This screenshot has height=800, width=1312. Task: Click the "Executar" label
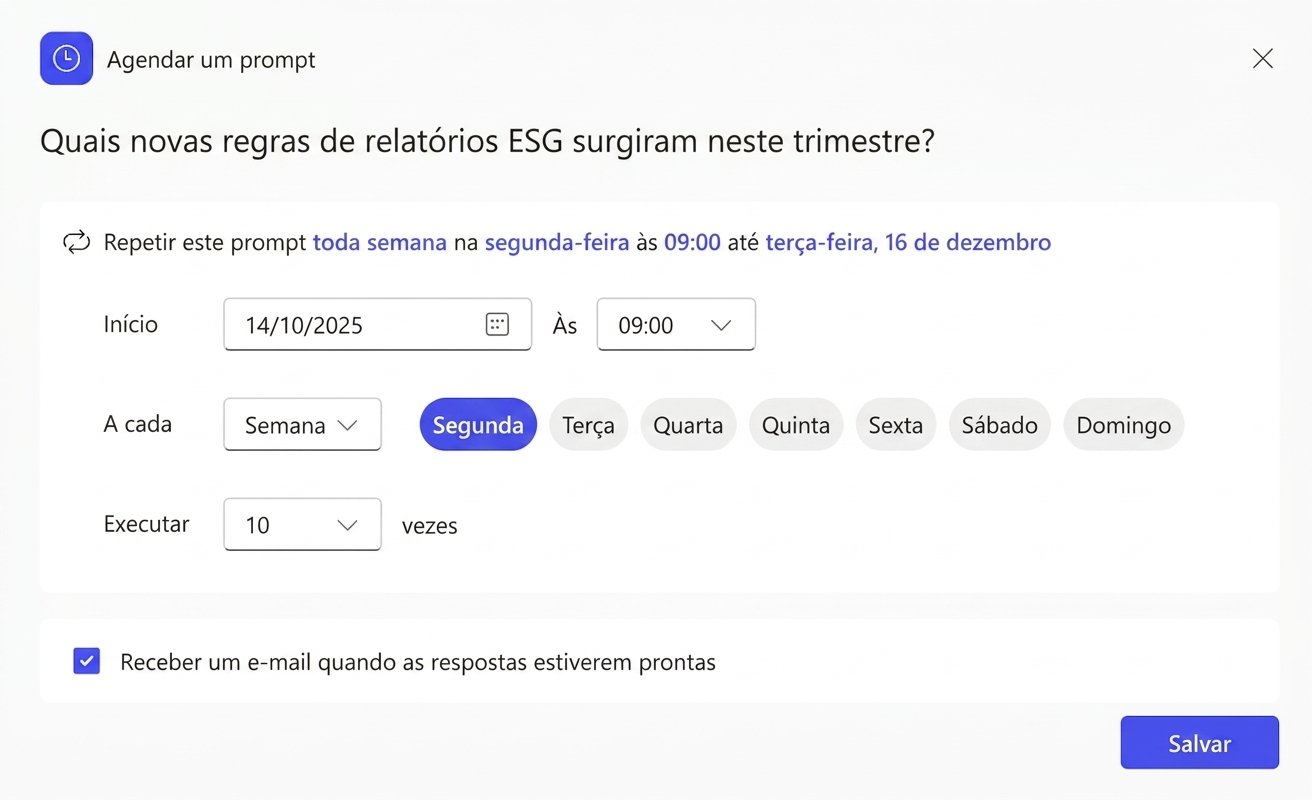tap(147, 524)
